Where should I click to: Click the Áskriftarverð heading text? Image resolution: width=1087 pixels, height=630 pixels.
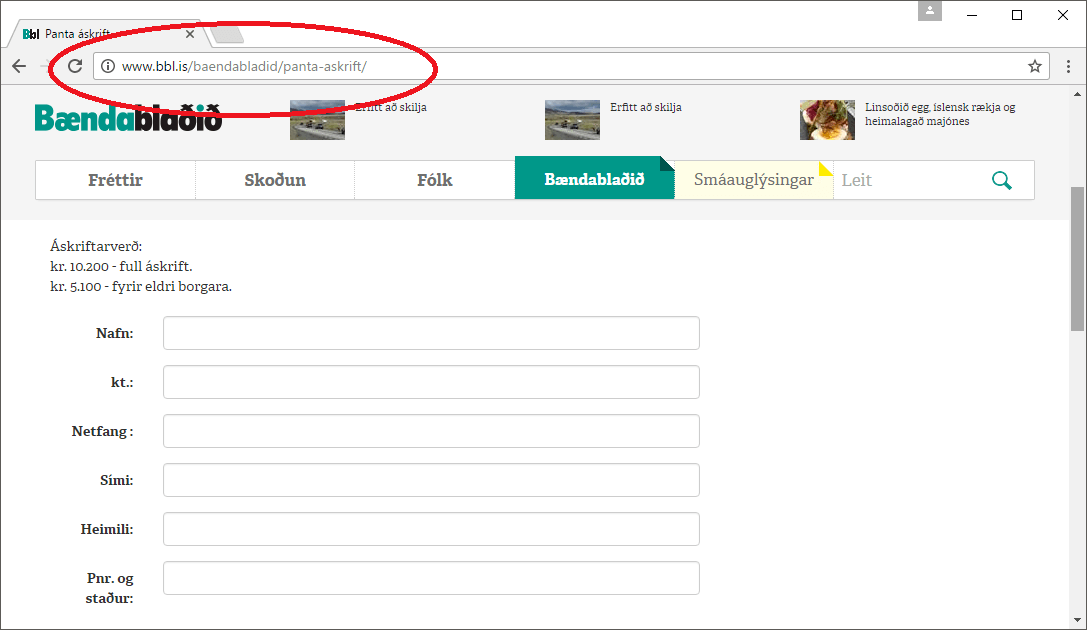[x=96, y=246]
